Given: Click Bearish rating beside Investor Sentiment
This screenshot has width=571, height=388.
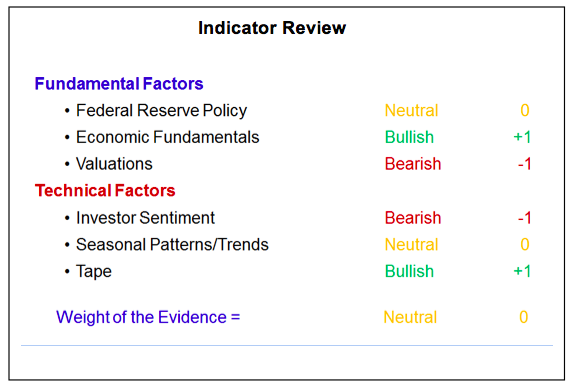Looking at the screenshot, I should click(413, 218).
